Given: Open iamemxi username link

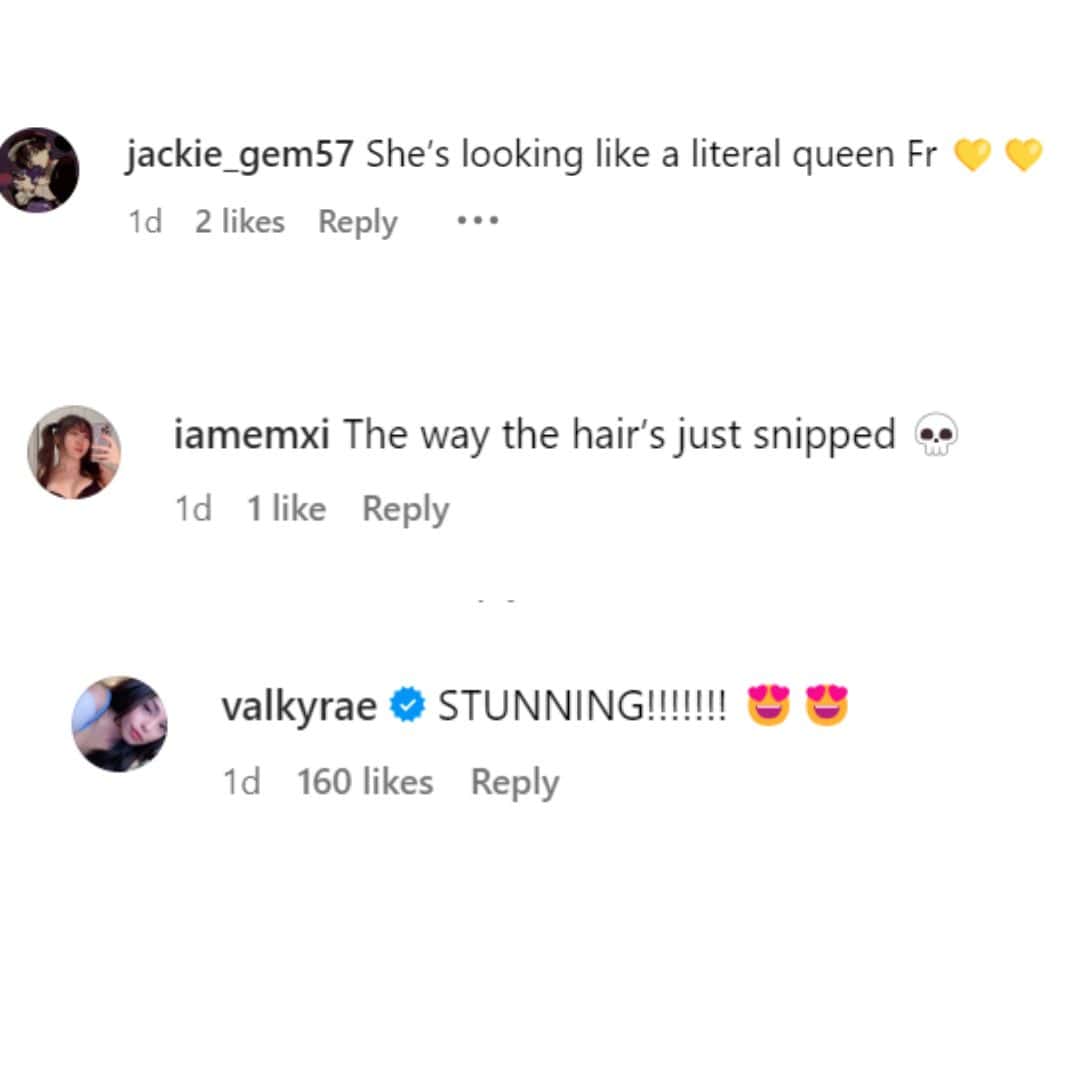Looking at the screenshot, I should (251, 435).
